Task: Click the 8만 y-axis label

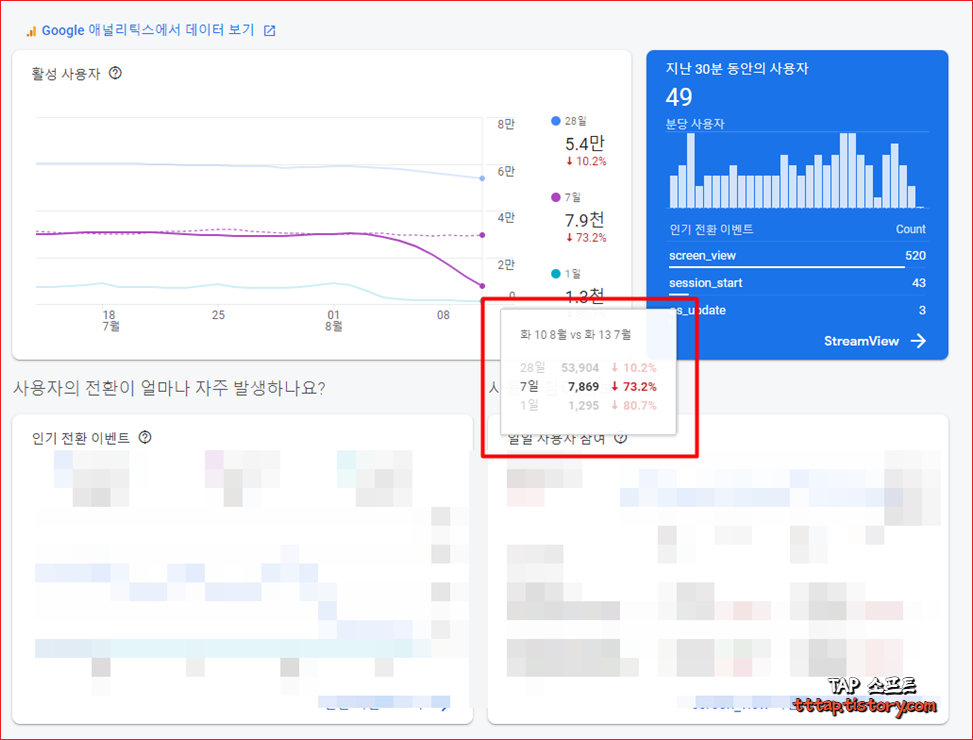Action: 506,124
